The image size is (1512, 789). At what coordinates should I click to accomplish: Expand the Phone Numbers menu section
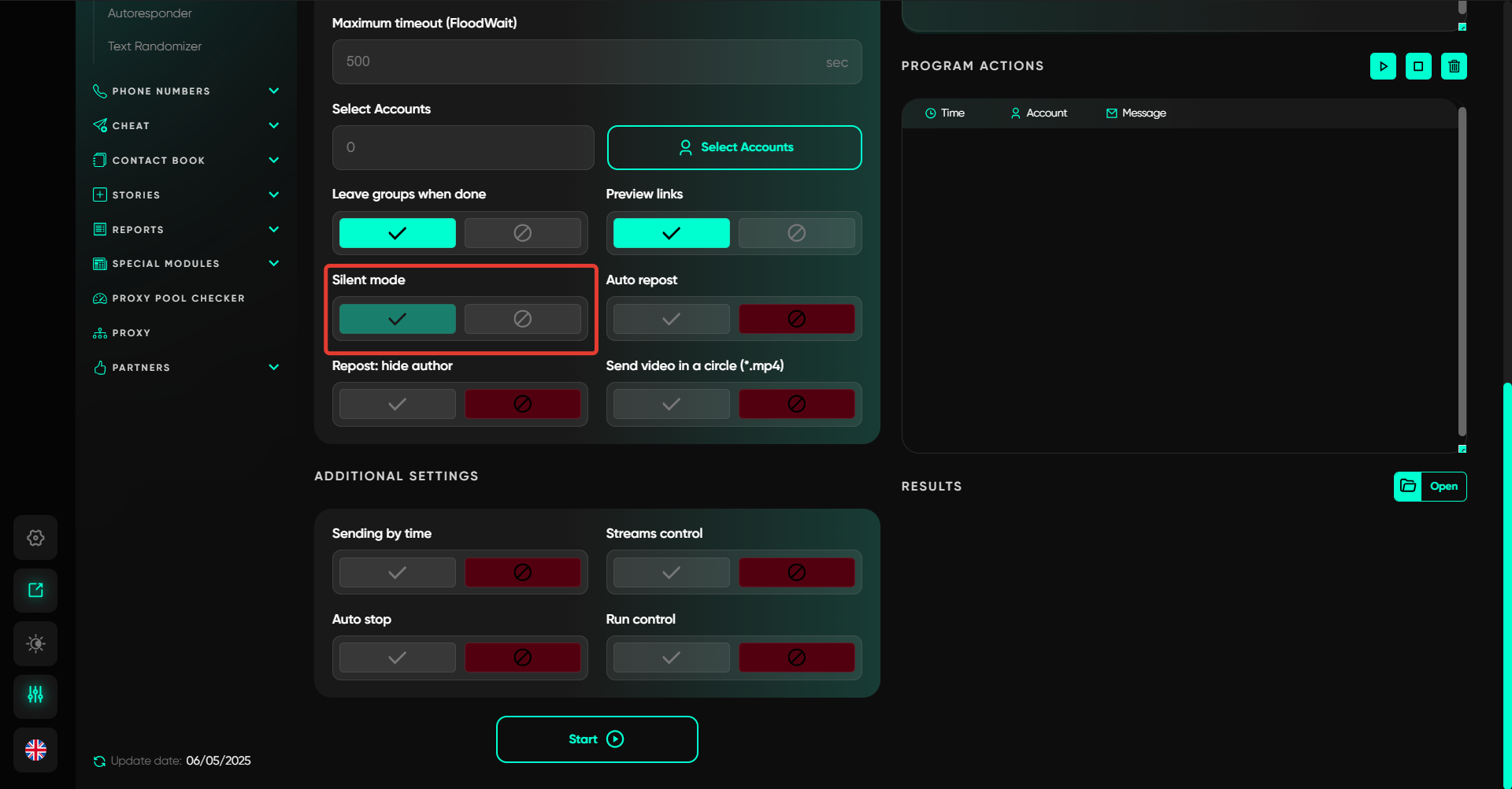[x=273, y=91]
